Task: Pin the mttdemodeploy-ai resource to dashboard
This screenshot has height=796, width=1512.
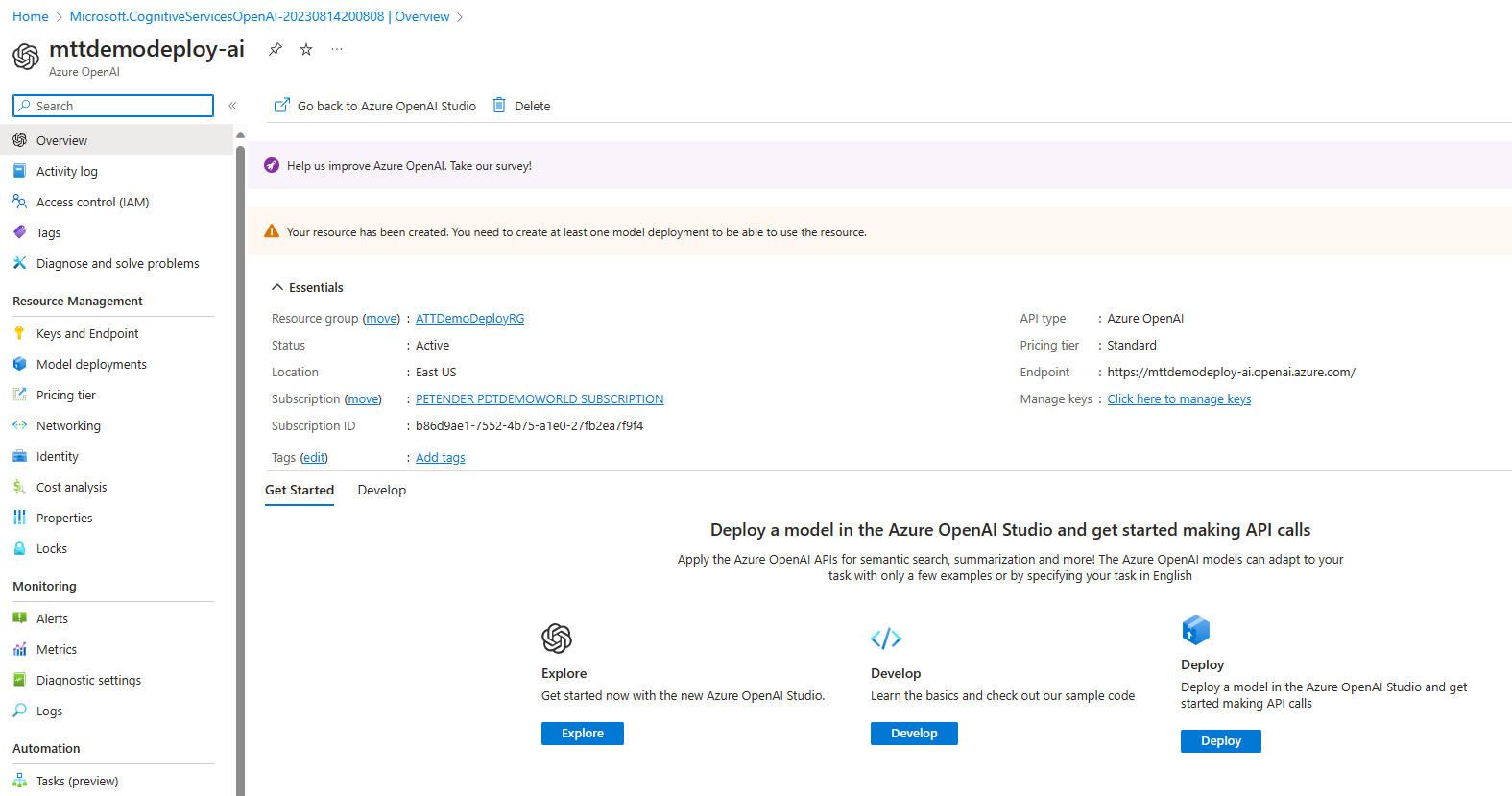Action: pos(276,49)
